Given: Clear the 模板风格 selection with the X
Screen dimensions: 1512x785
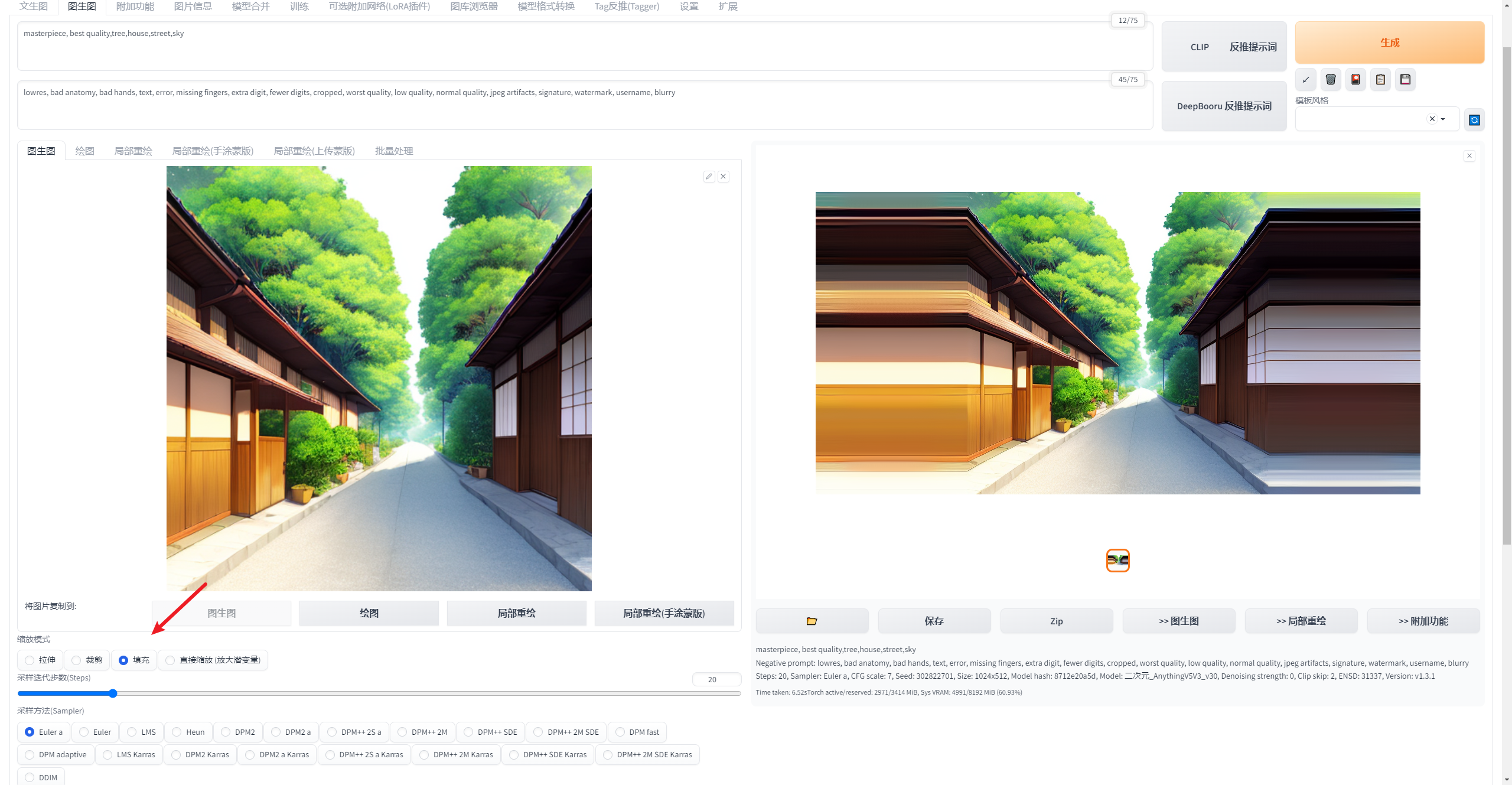Looking at the screenshot, I should (1432, 119).
